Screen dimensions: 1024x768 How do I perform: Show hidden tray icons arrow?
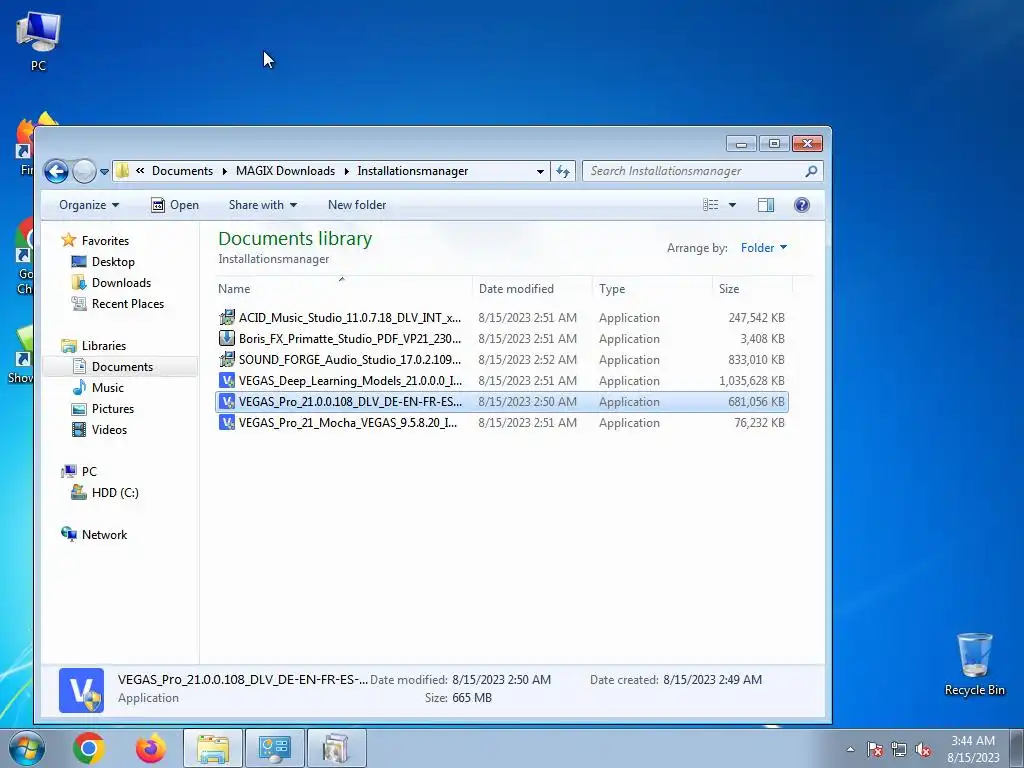click(850, 749)
